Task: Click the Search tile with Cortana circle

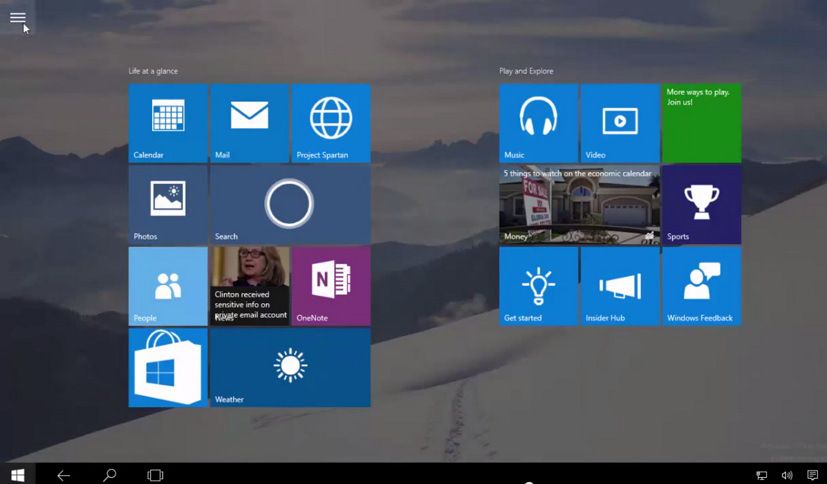Action: [x=290, y=204]
